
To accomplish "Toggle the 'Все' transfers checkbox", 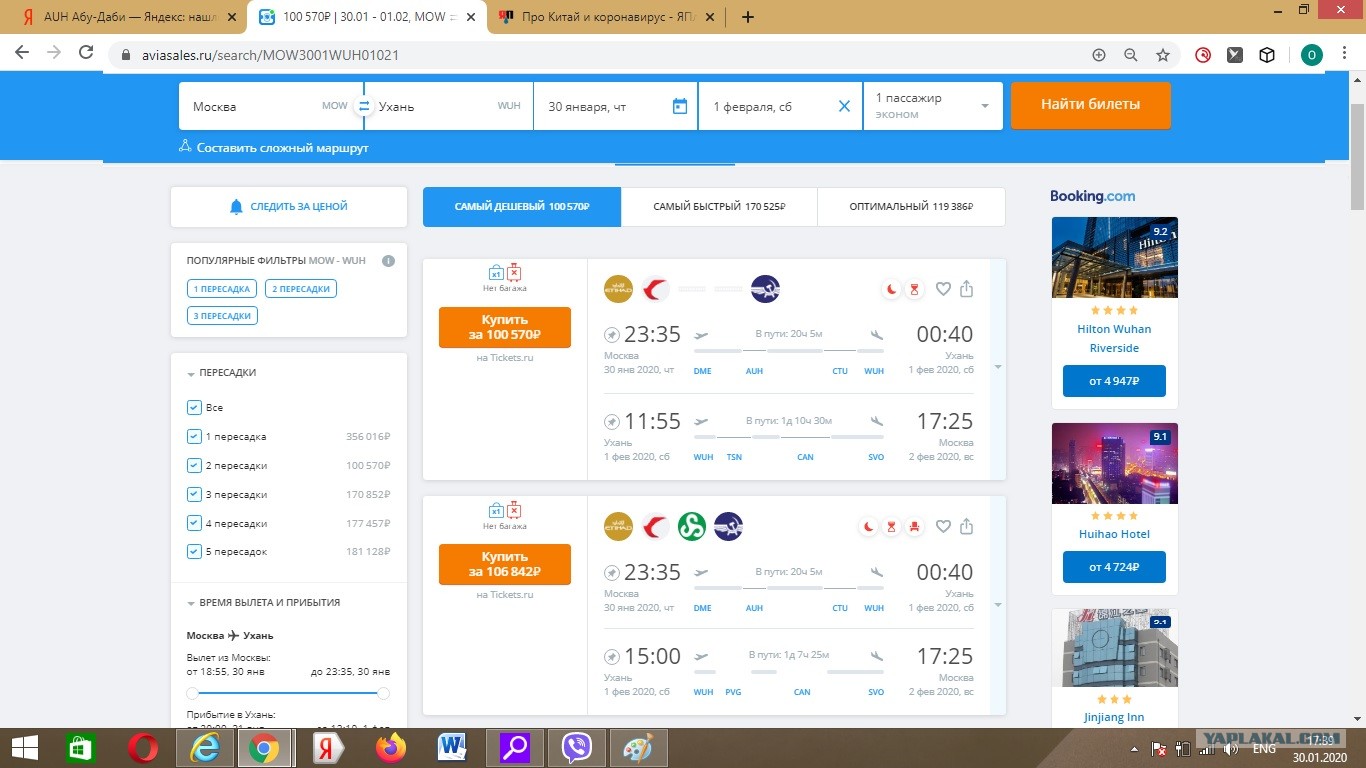I will tap(194, 407).
